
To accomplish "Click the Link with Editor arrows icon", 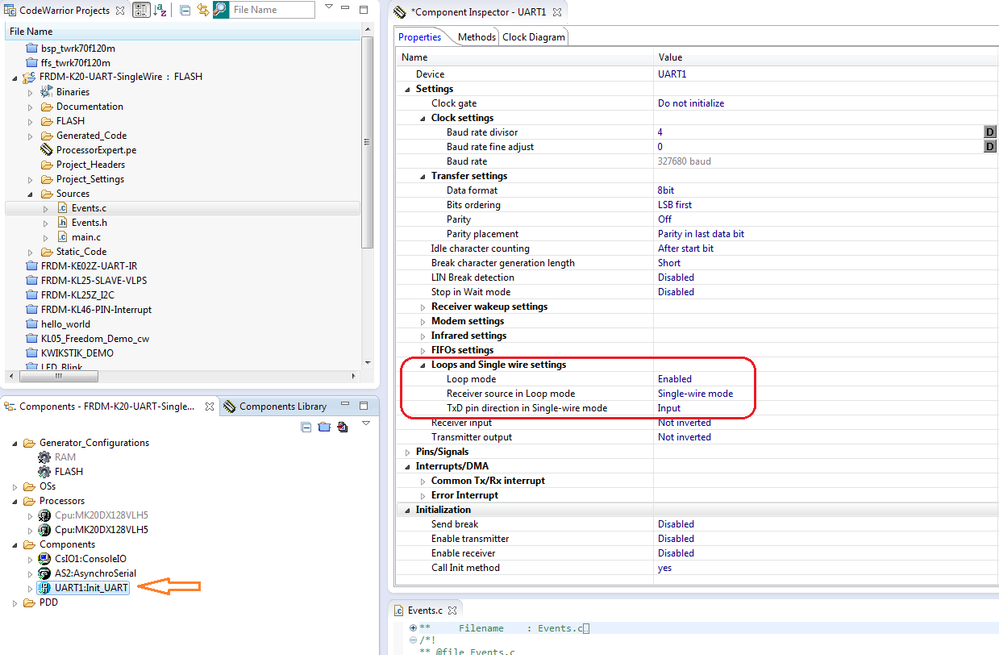I will pos(203,10).
